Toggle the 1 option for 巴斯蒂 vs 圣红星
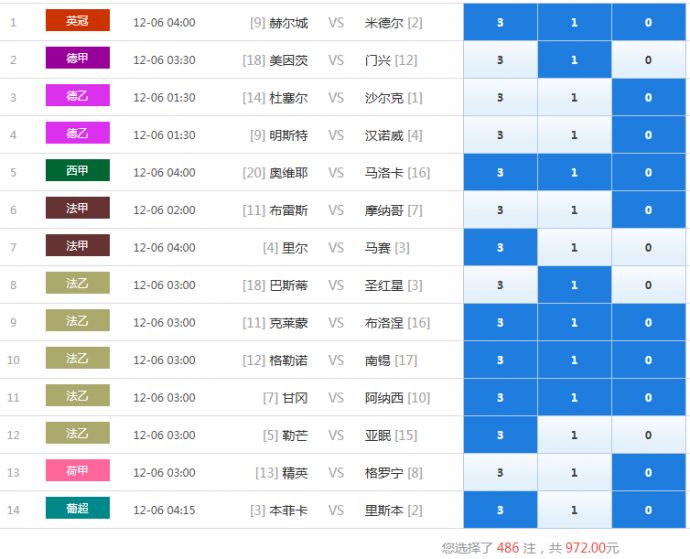Screen dimensions: 690x559 (574, 285)
